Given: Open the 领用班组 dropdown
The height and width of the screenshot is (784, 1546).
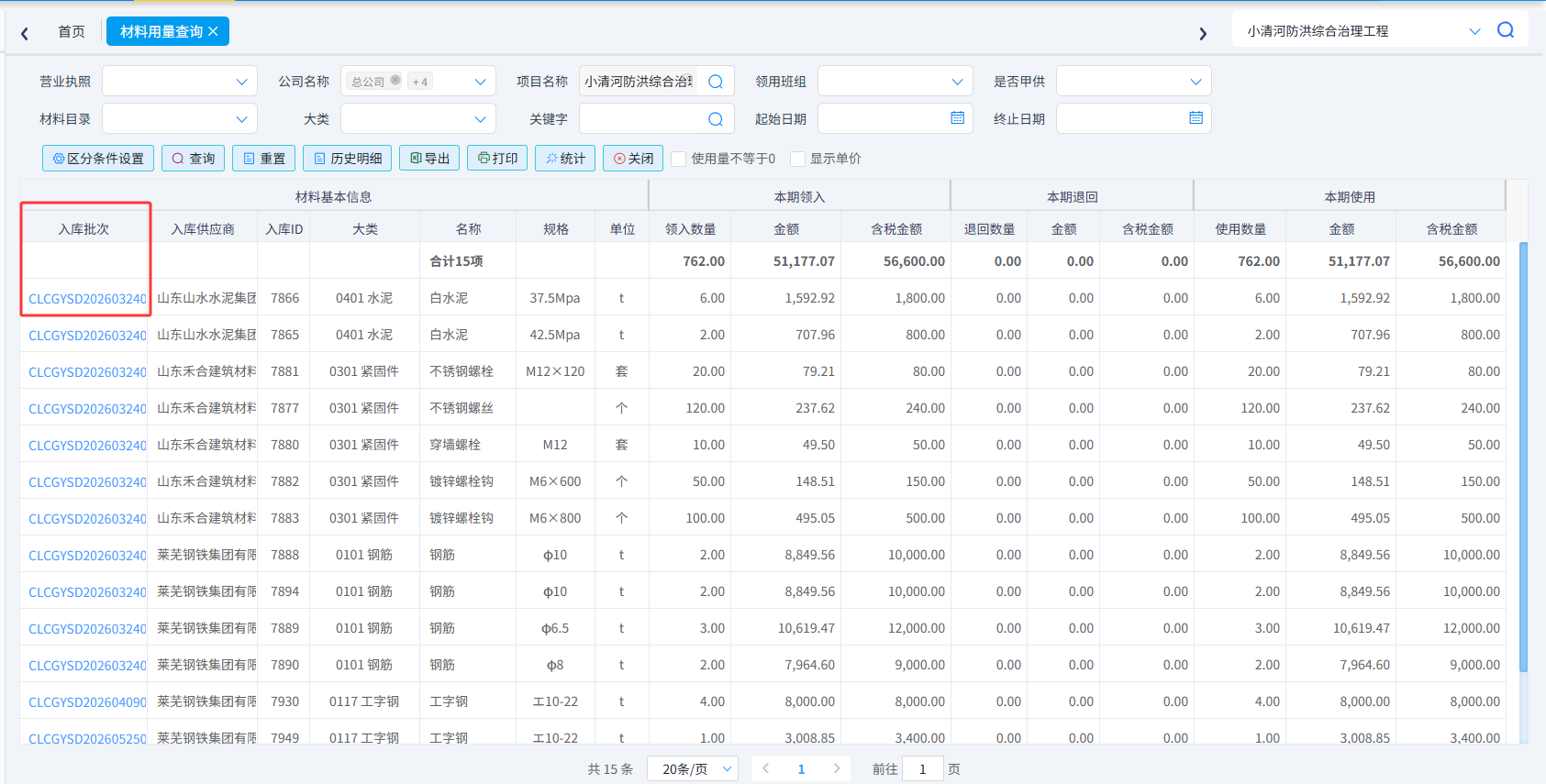Looking at the screenshot, I should (x=895, y=82).
